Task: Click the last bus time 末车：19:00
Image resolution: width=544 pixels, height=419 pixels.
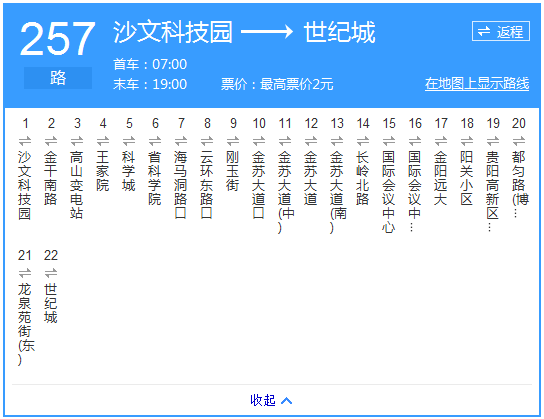Action: 150,84
